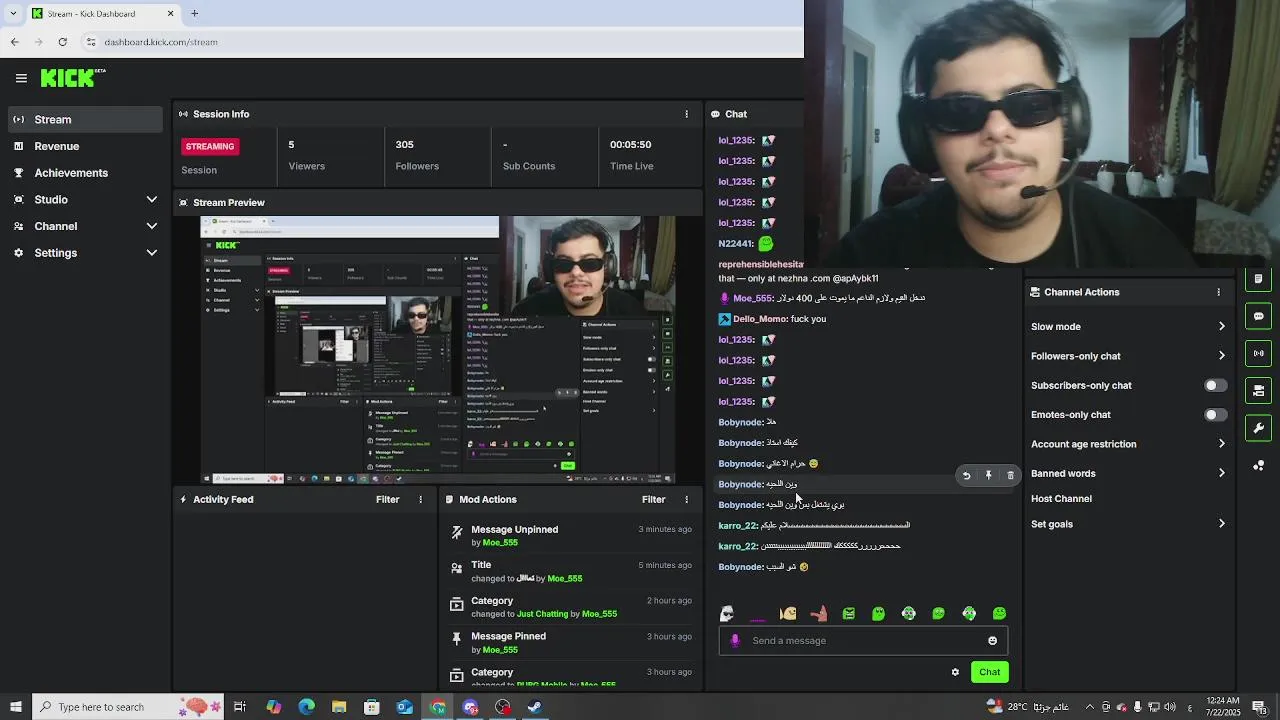The image size is (1280, 720).
Task: Open Microsoft Edge from the taskbar
Action: [x=306, y=707]
